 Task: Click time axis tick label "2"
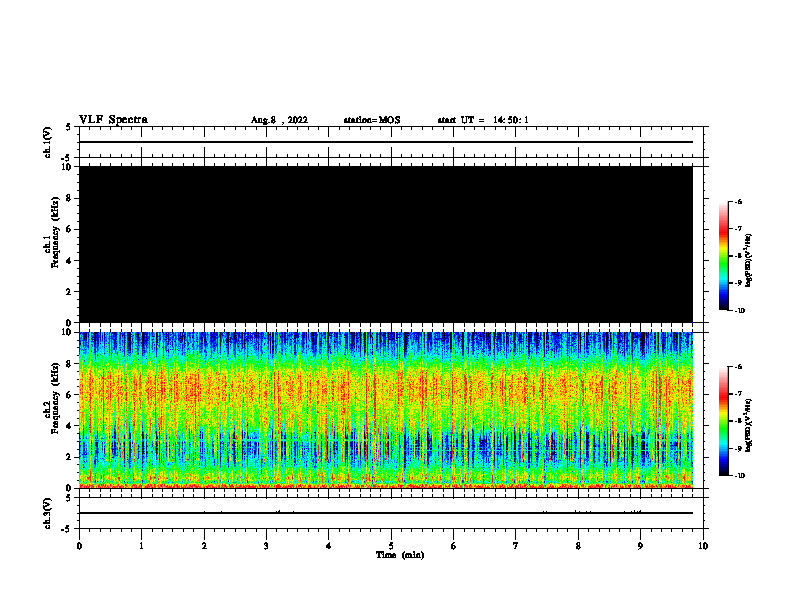click(204, 546)
